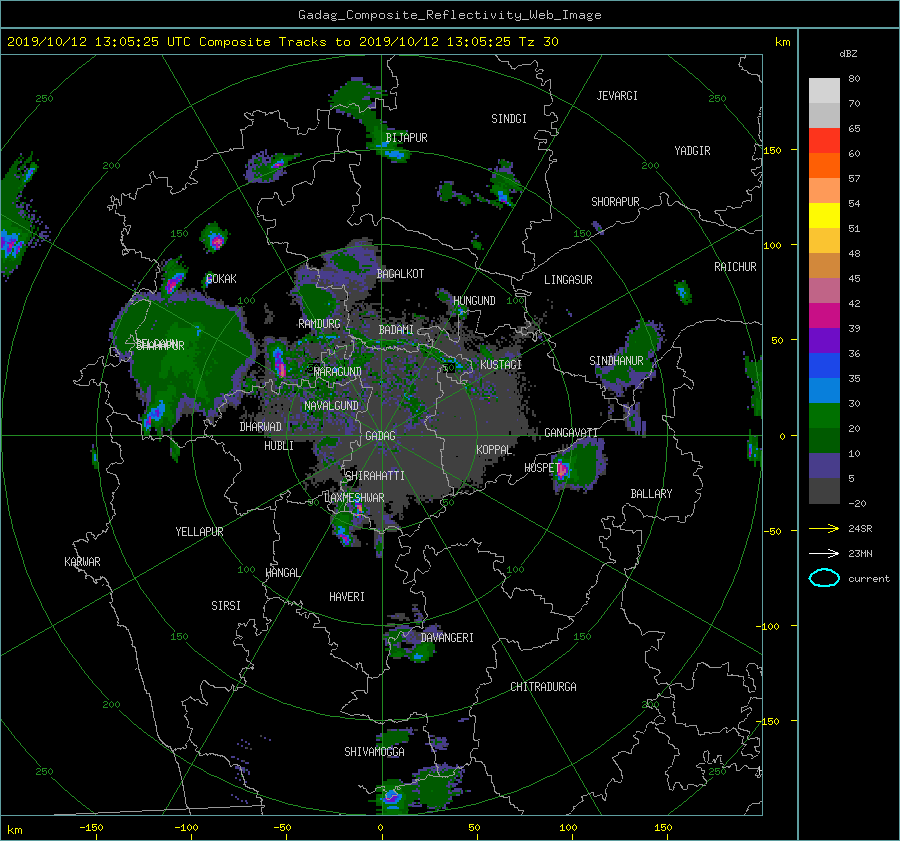Viewport: 900px width, 841px height.
Task: Click the YELLAPUR city label
Action: pos(199,532)
